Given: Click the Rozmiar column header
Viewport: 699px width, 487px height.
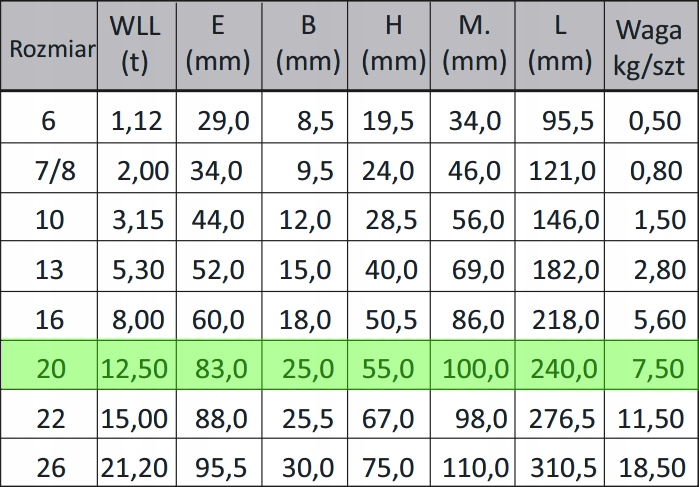Looking at the screenshot, I should [x=50, y=47].
